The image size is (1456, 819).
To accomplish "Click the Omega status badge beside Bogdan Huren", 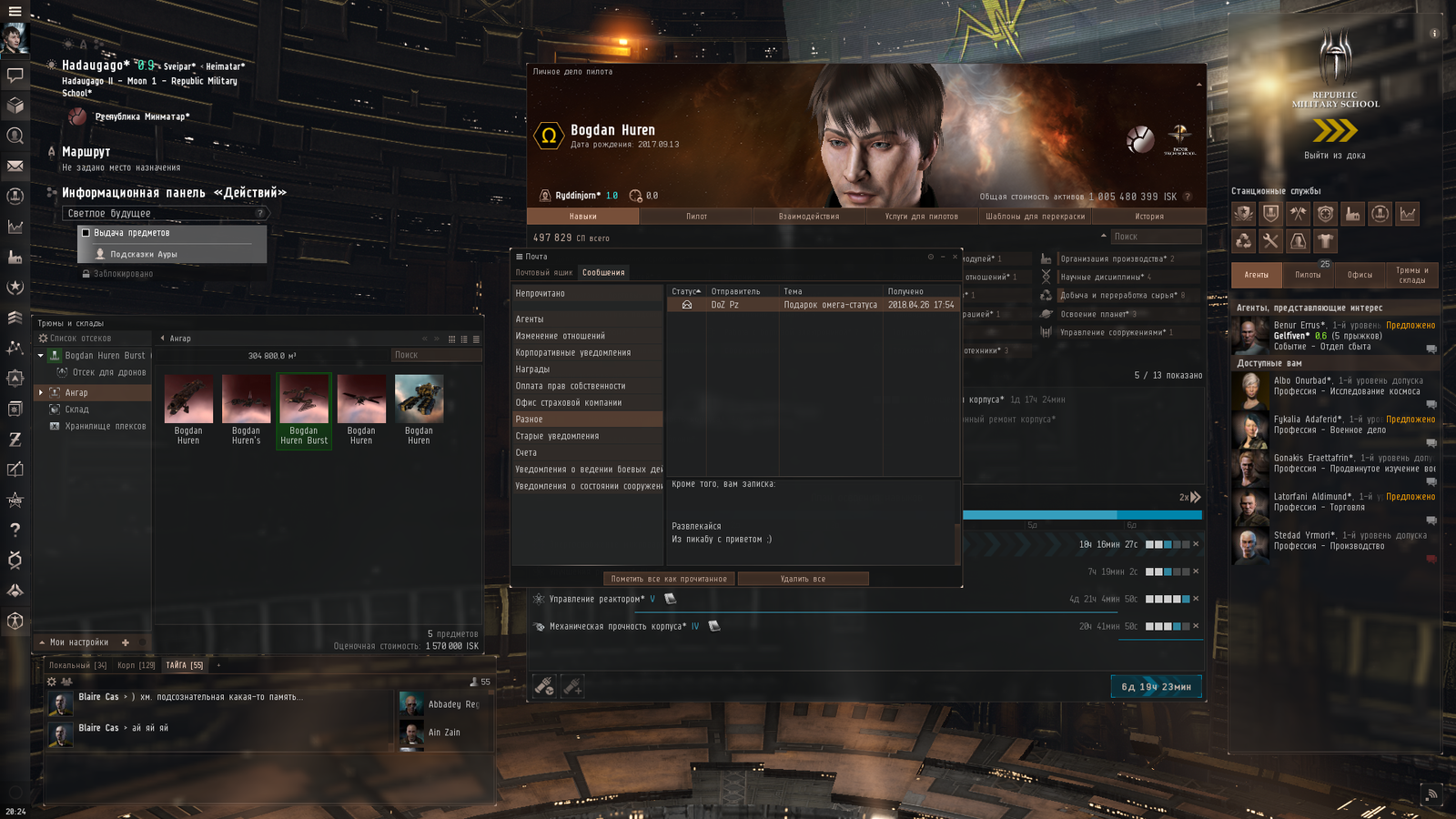I will (x=549, y=136).
